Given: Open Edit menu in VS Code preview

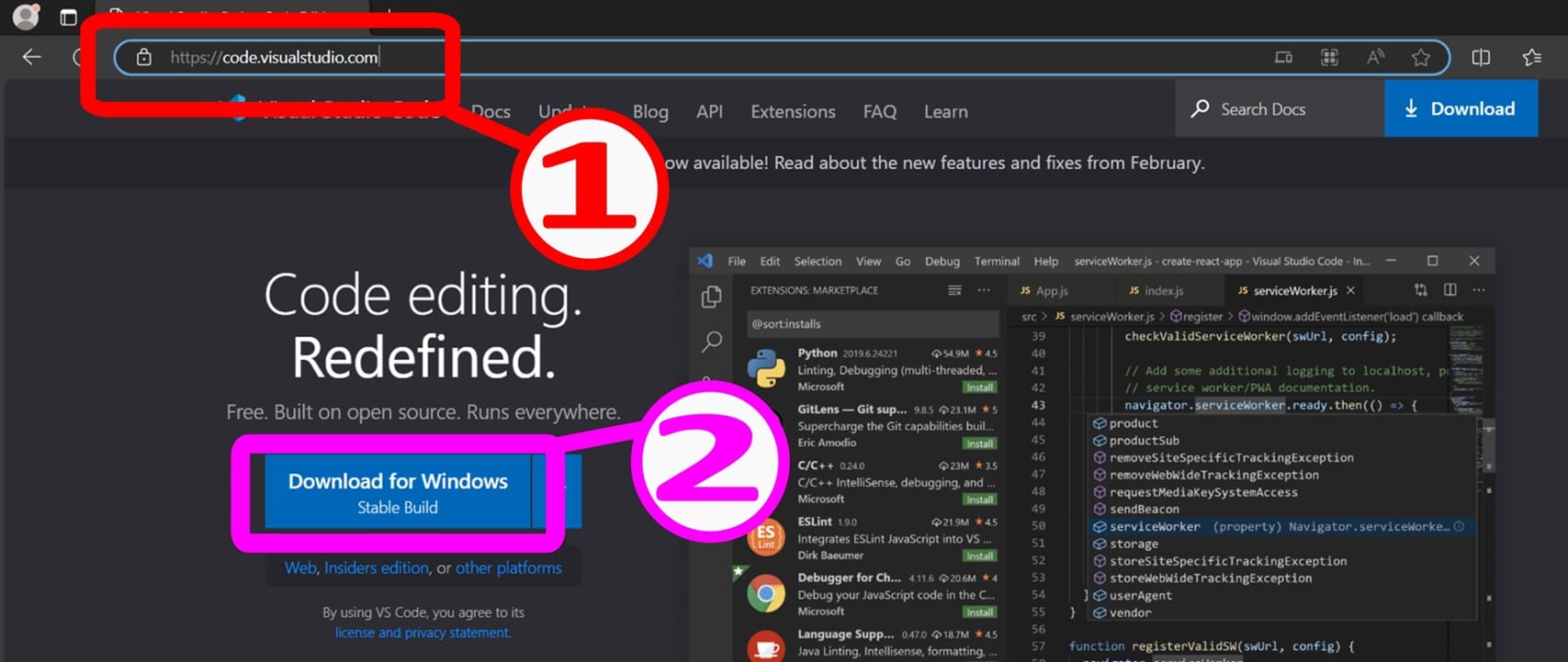Looking at the screenshot, I should click(770, 261).
